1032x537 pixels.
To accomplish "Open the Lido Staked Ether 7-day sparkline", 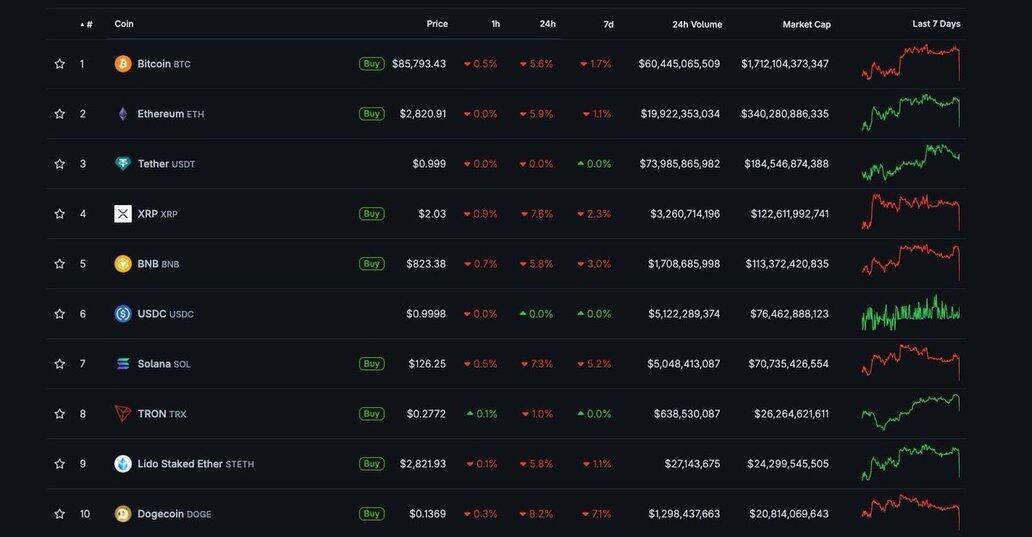I will (910, 463).
